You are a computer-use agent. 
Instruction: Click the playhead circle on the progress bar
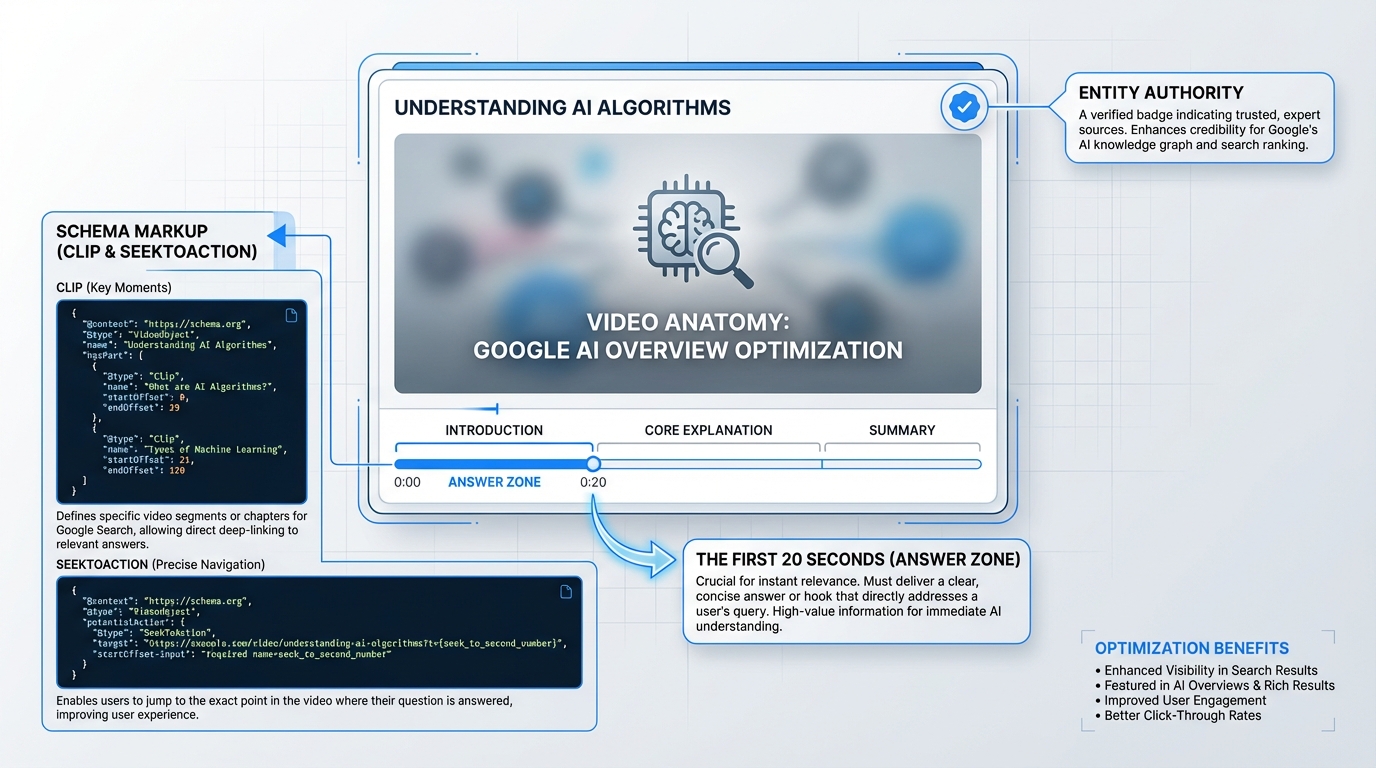pyautogui.click(x=593, y=463)
